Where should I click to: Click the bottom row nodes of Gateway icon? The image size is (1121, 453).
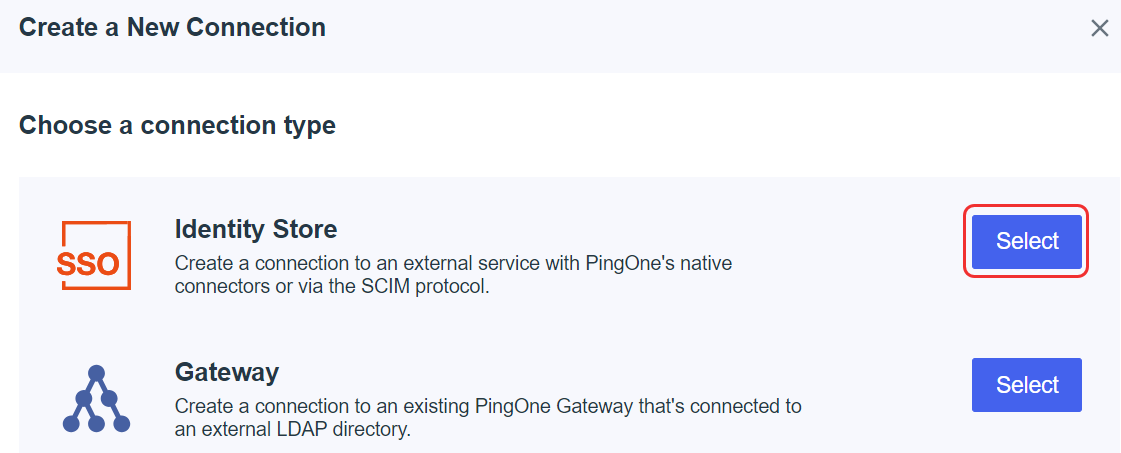tap(97, 424)
